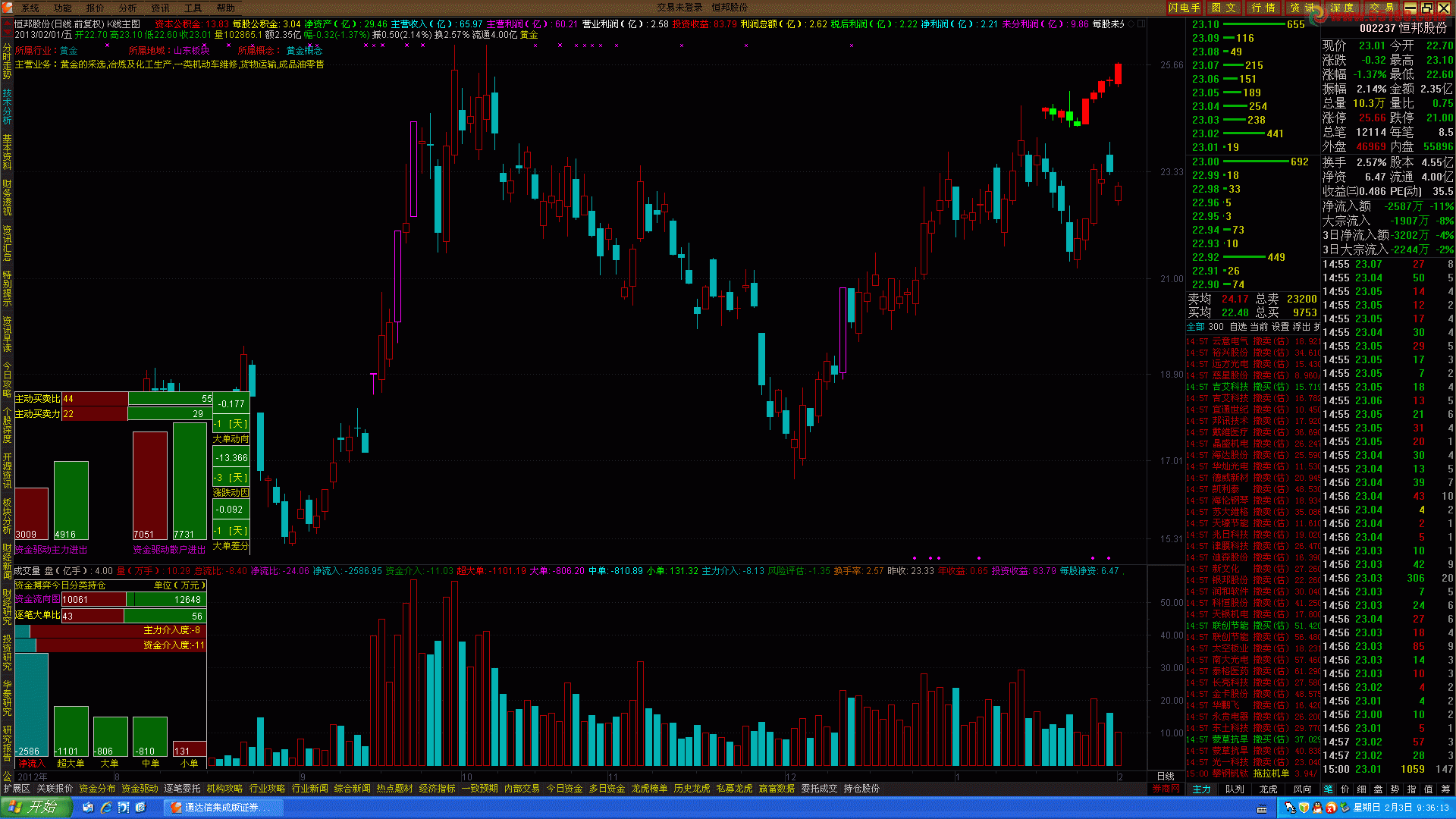Switch to the 资金驱动 bottom tab
Image resolution: width=1456 pixels, height=819 pixels.
(x=140, y=789)
